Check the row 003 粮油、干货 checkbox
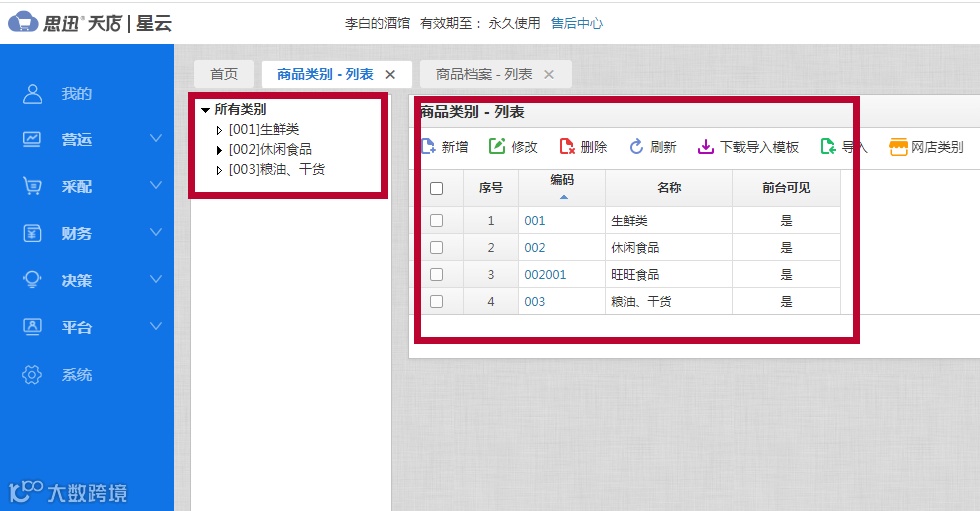 pyautogui.click(x=437, y=301)
